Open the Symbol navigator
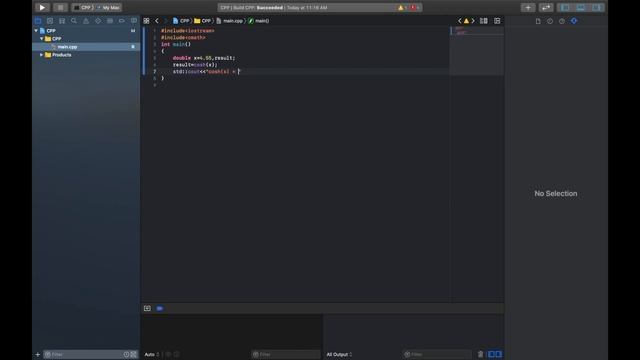The image size is (640, 360). [62, 20]
